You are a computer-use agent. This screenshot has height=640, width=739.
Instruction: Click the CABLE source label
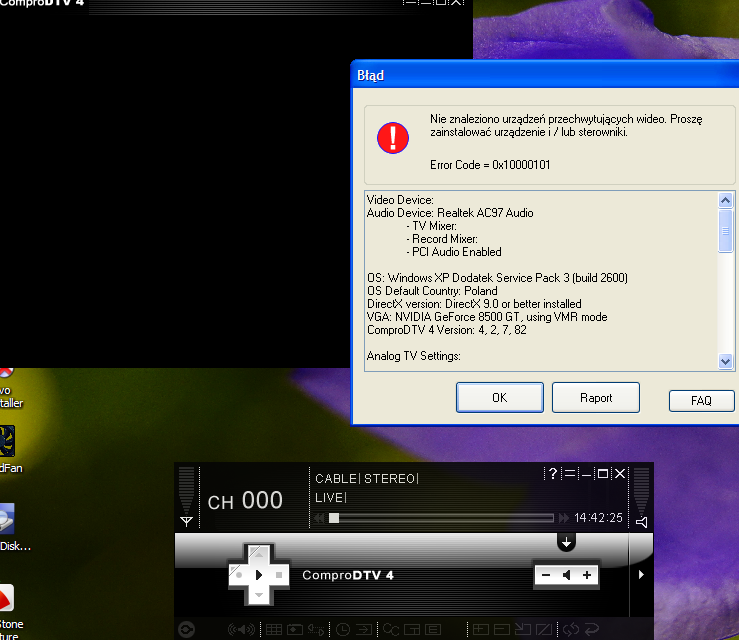(x=336, y=479)
